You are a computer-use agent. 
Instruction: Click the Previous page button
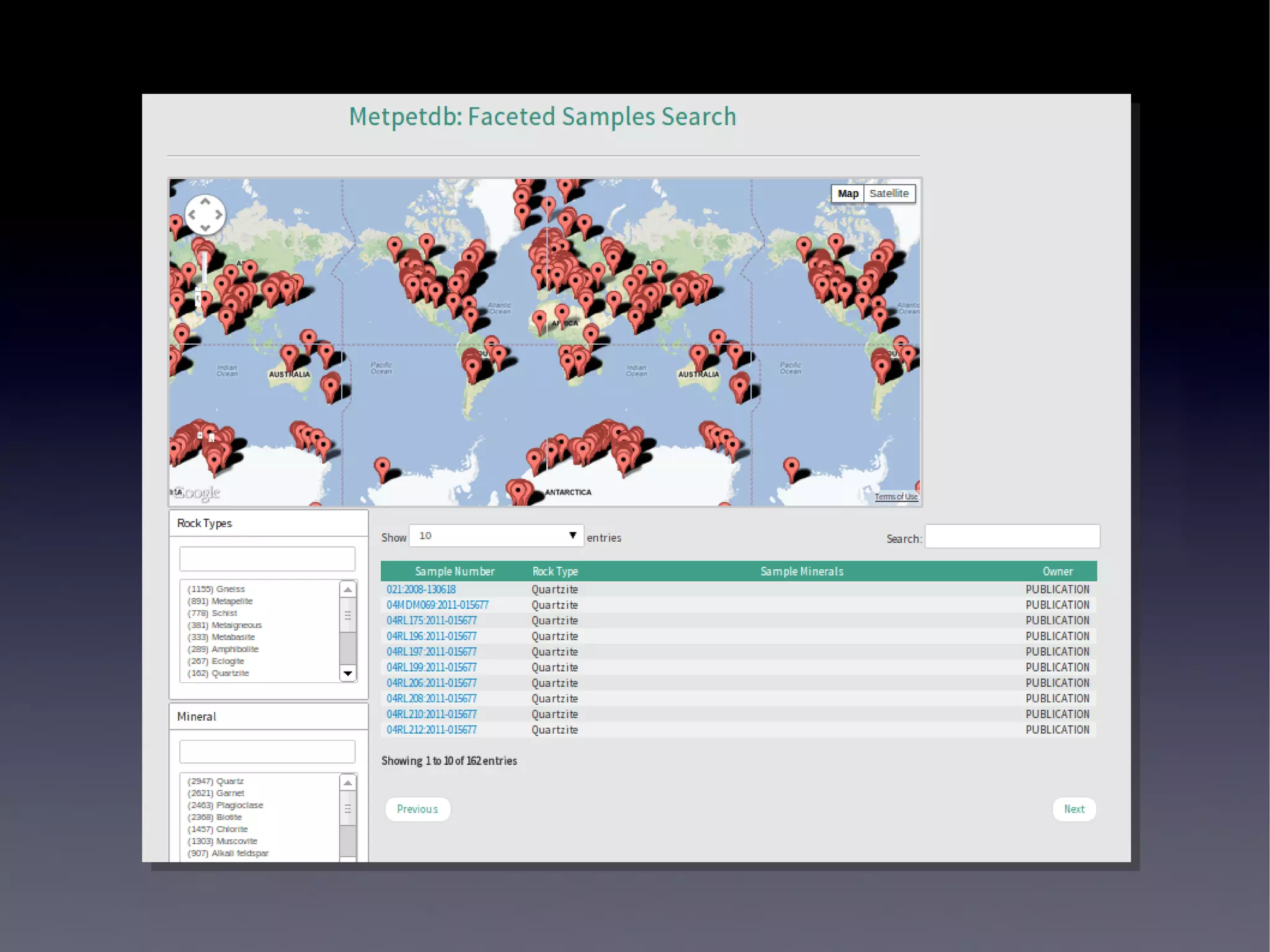[417, 809]
